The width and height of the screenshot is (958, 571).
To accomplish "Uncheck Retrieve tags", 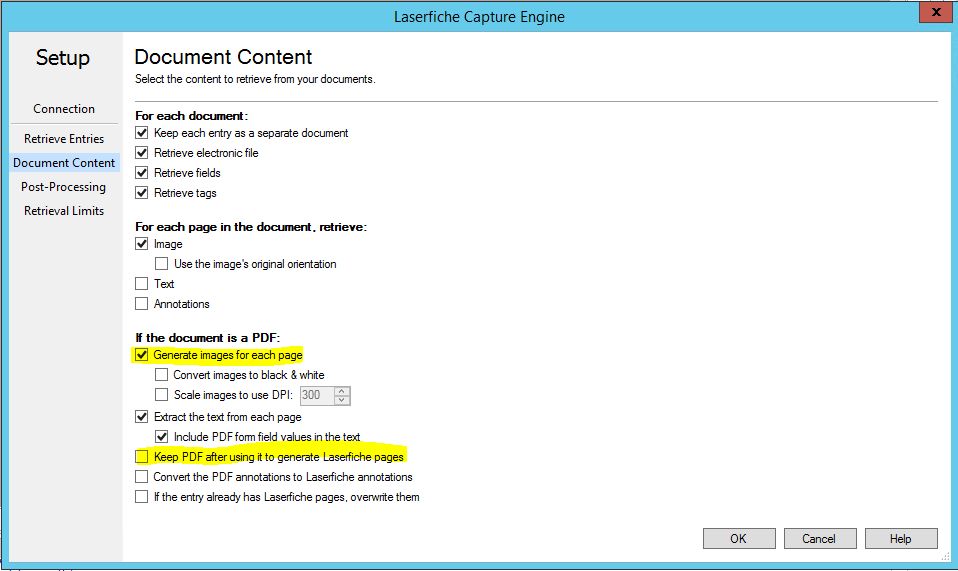I will coord(142,193).
